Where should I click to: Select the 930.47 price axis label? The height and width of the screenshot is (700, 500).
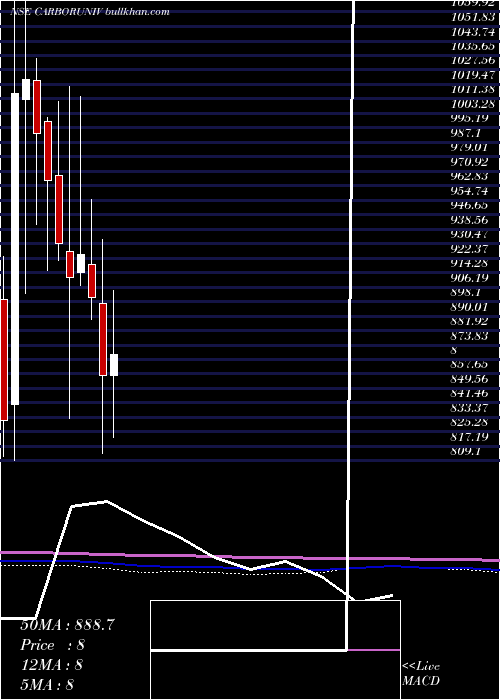coord(470,234)
